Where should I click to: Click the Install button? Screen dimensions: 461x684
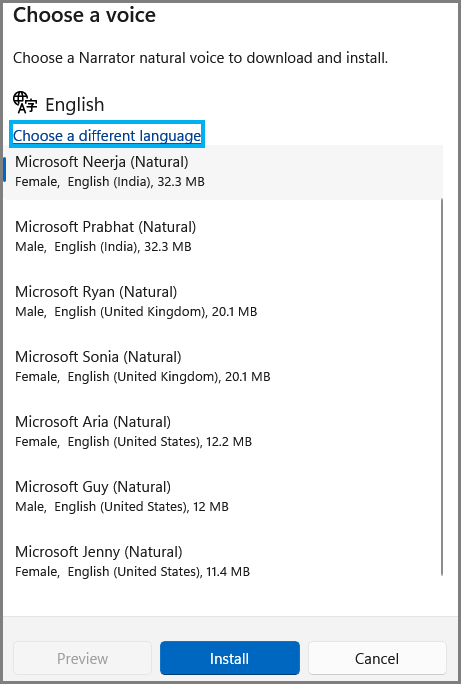pyautogui.click(x=230, y=658)
